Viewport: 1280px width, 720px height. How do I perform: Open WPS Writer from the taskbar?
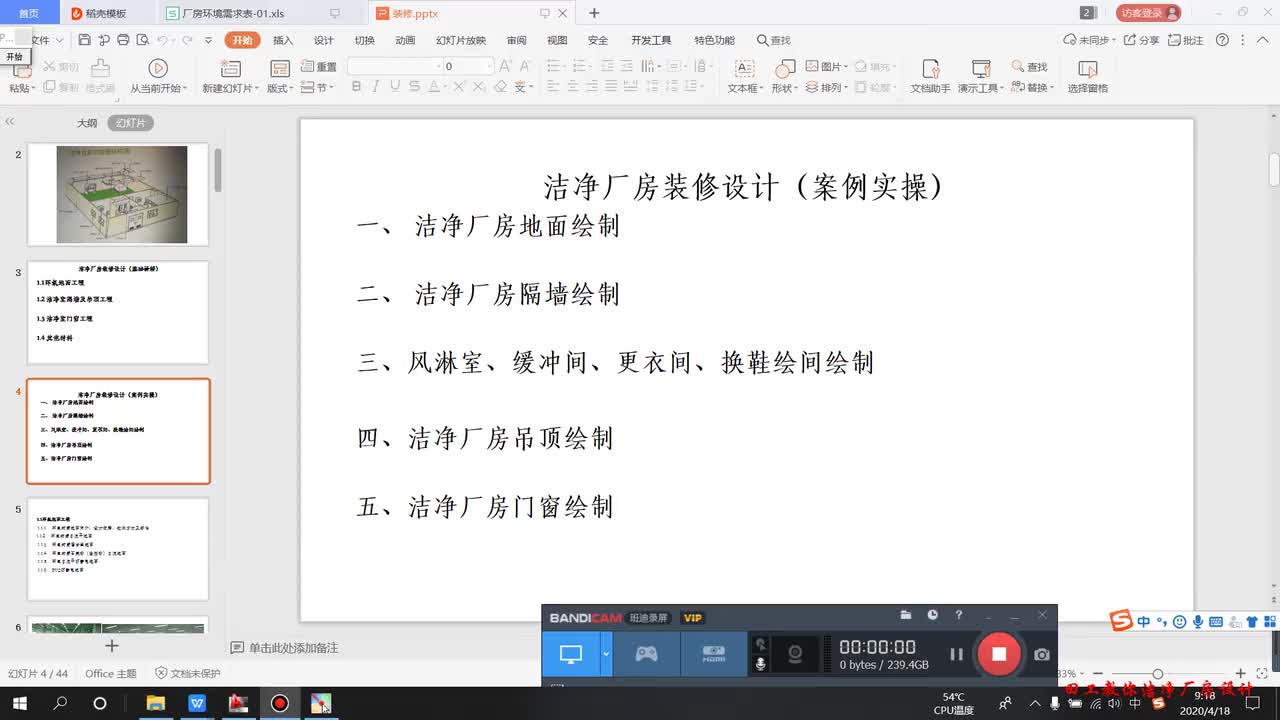(197, 703)
